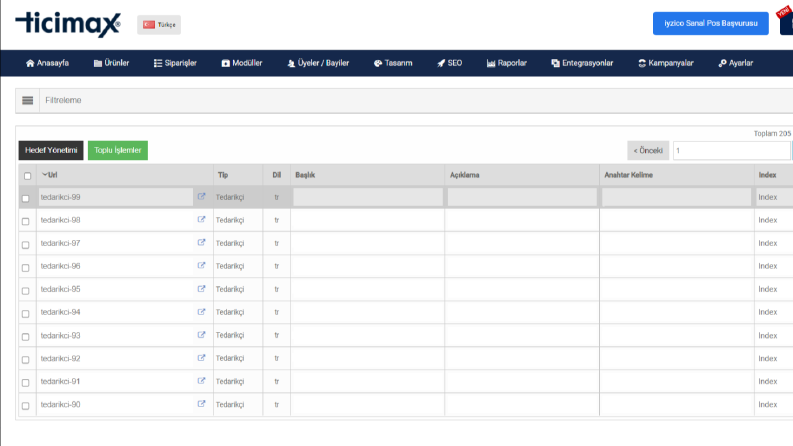
Task: Open external link icon for tedarikci-94
Action: (201, 312)
